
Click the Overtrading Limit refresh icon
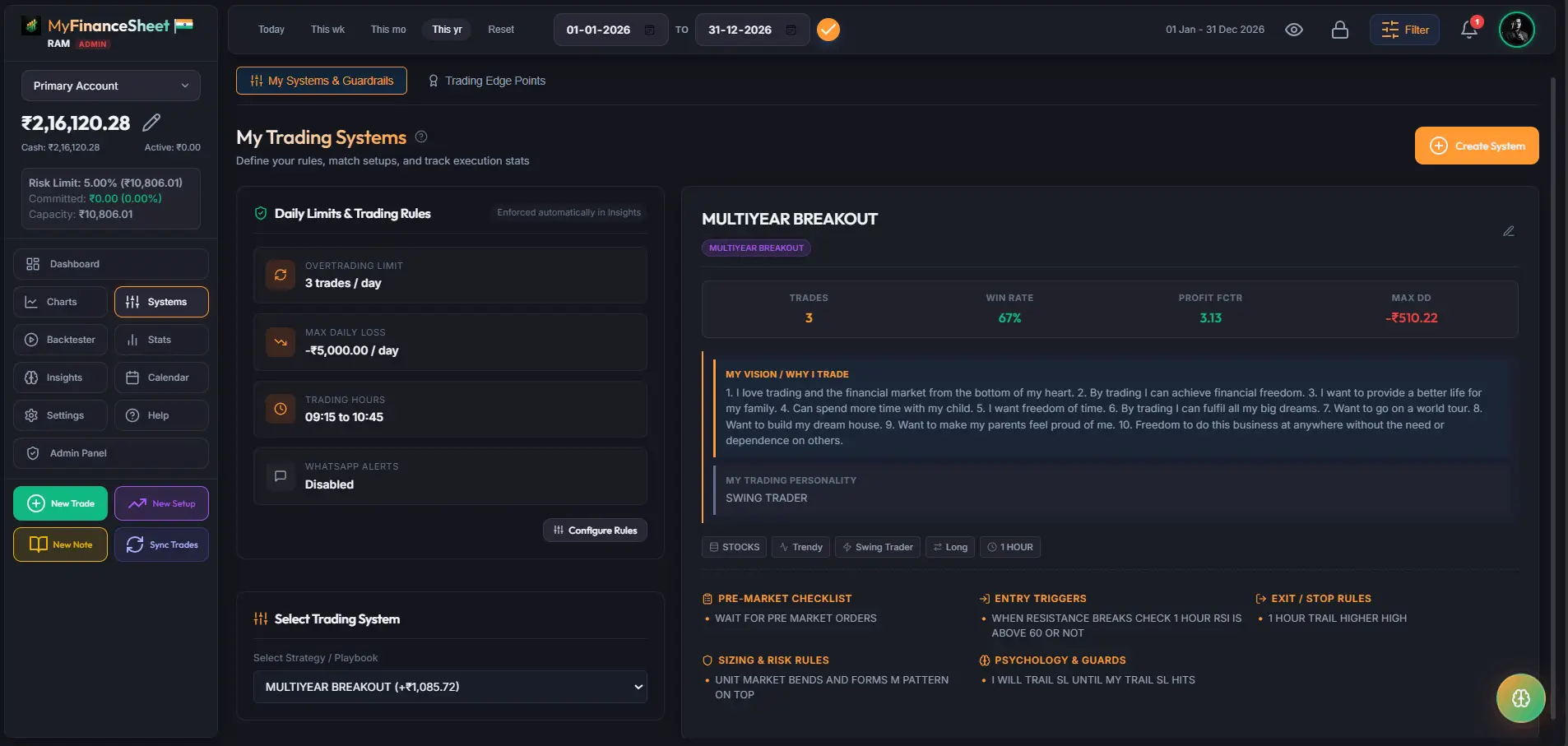[281, 275]
